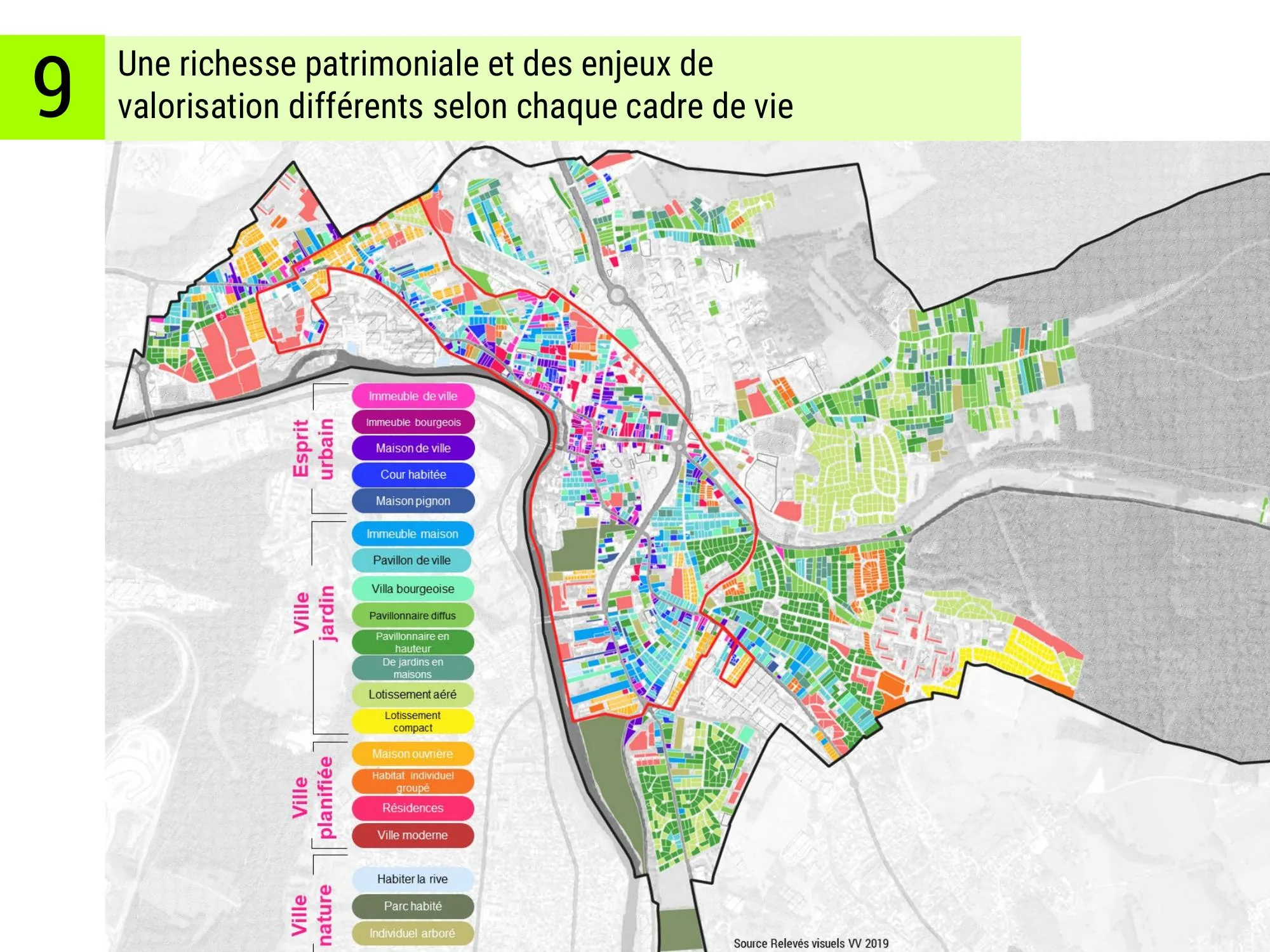Click the 'Pavillonnaire diffus' green legend pill
Screen dimensions: 1270x952
tap(413, 616)
